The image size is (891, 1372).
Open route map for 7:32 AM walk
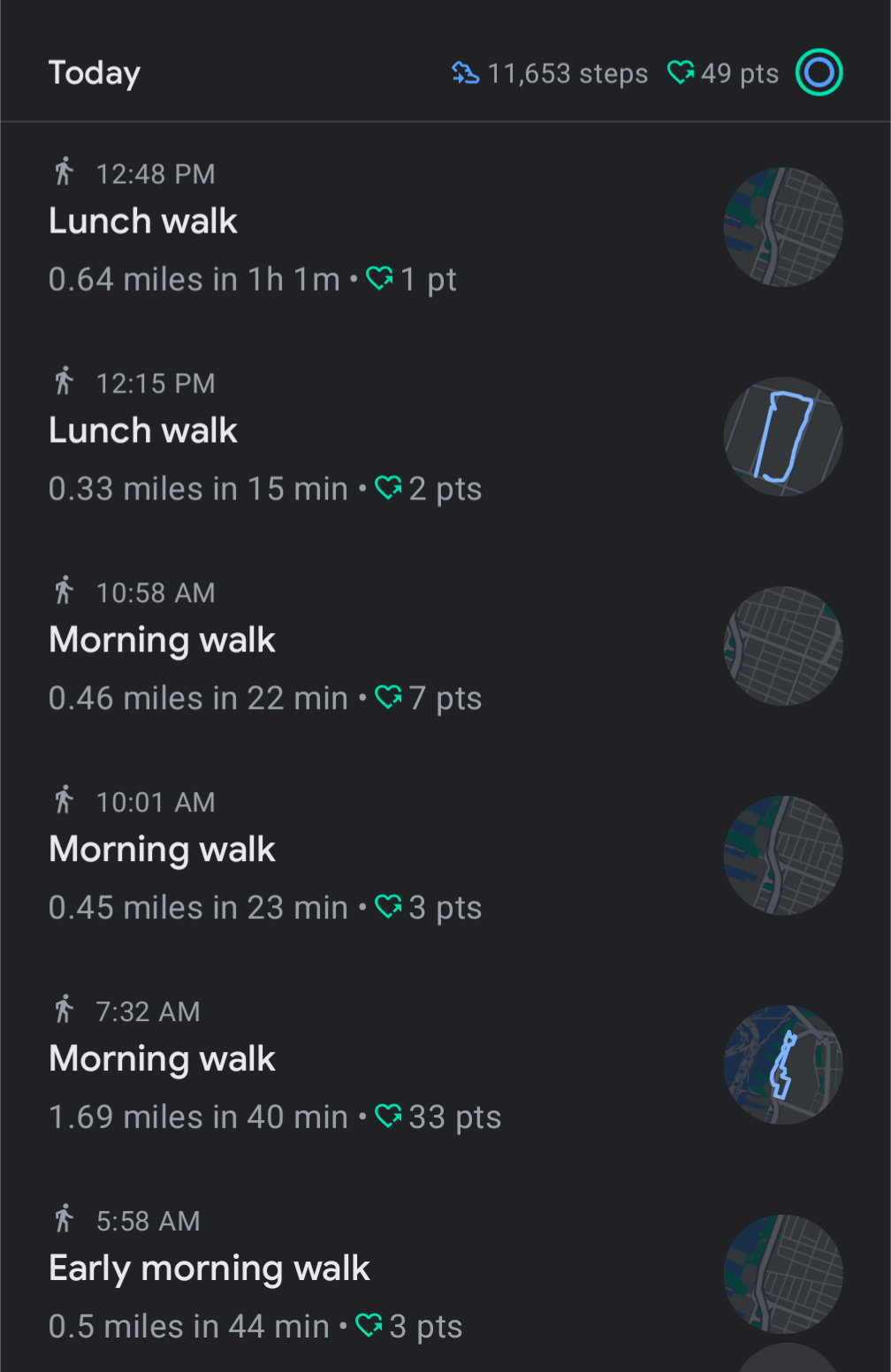(783, 1065)
